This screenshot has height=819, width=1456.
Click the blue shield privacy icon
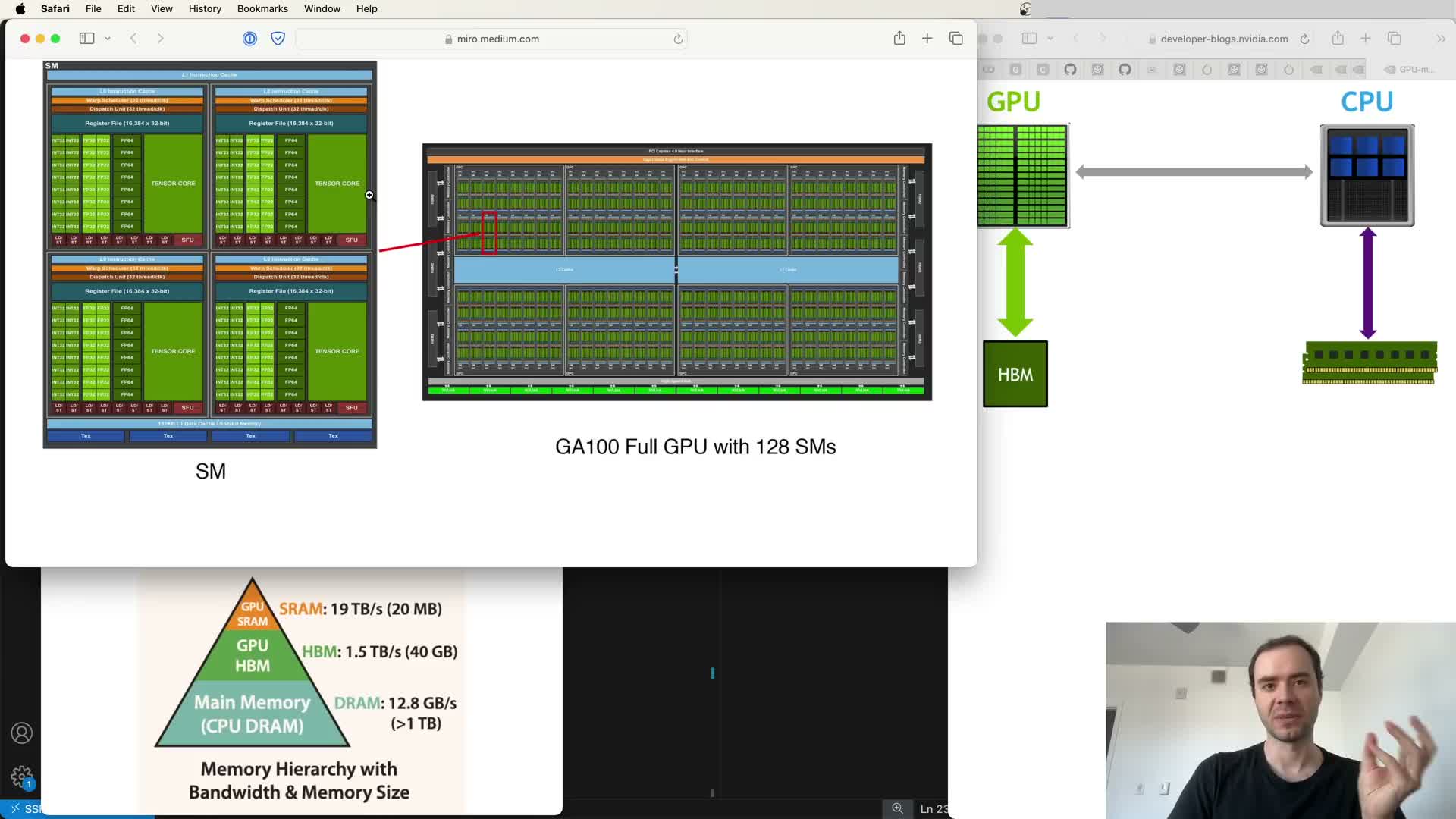[278, 39]
